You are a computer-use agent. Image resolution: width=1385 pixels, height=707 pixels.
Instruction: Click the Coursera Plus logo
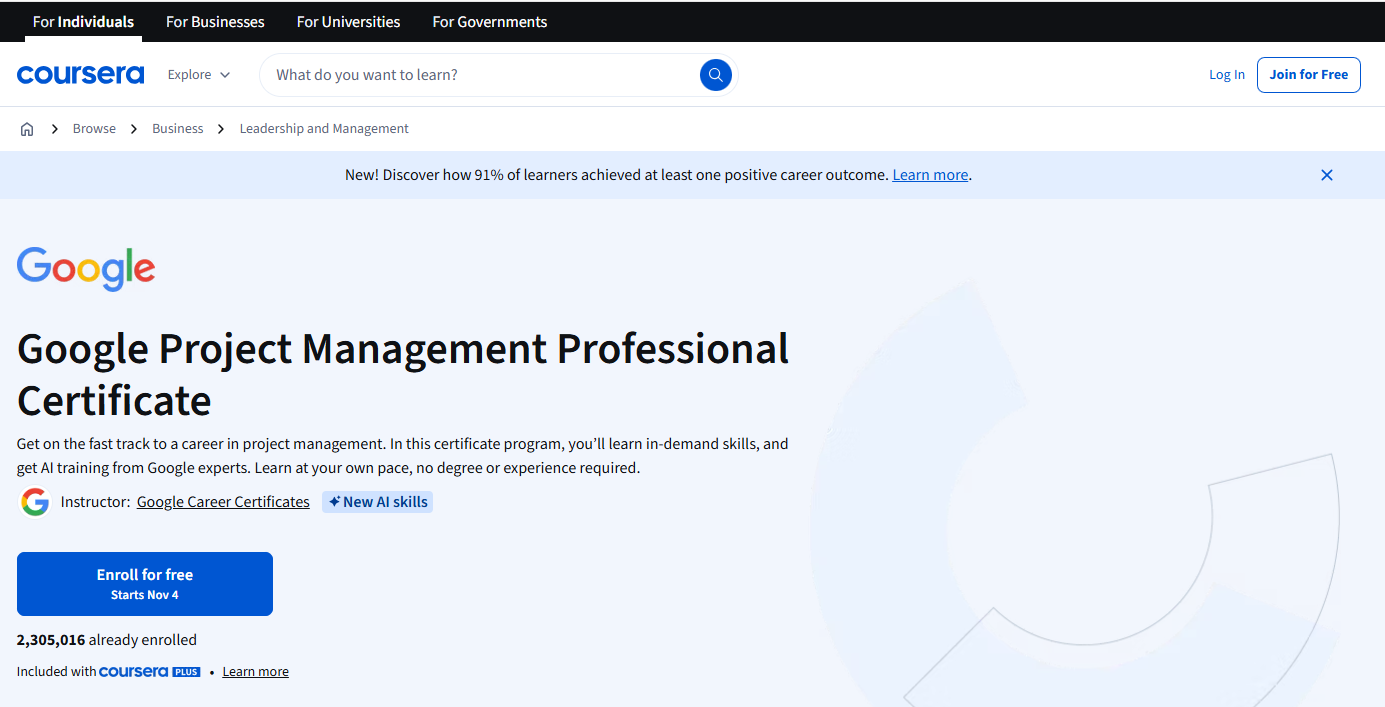[149, 671]
